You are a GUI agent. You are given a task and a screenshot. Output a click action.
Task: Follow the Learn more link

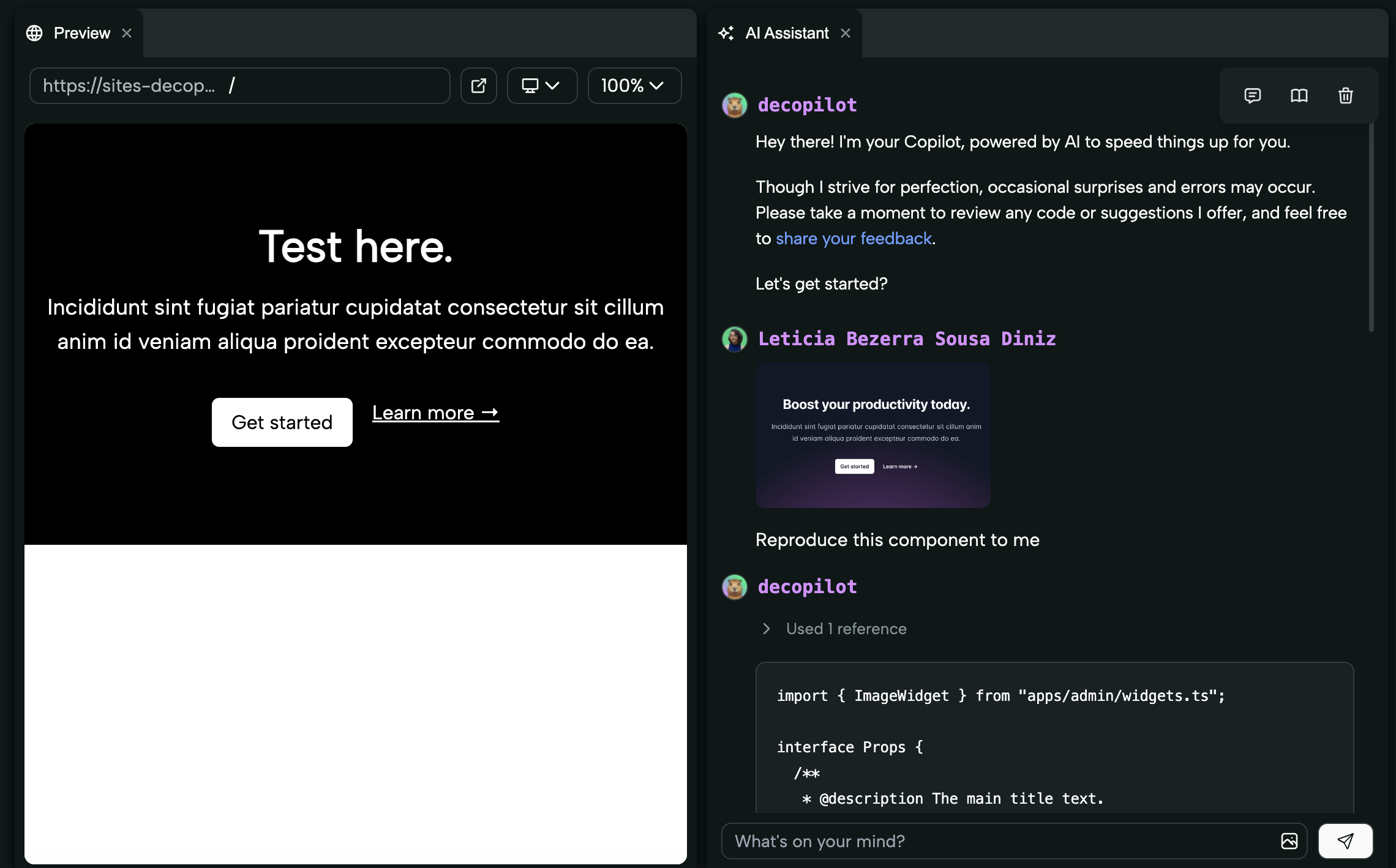tap(435, 413)
